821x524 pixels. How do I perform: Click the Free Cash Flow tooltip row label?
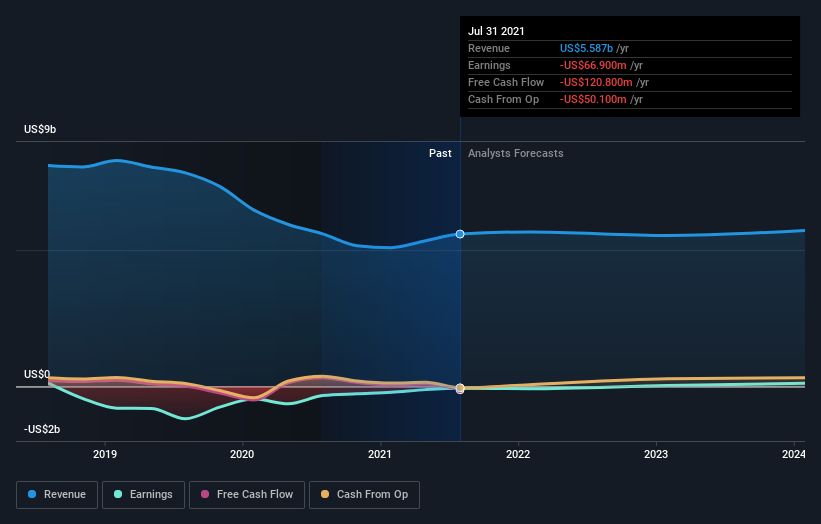point(506,82)
